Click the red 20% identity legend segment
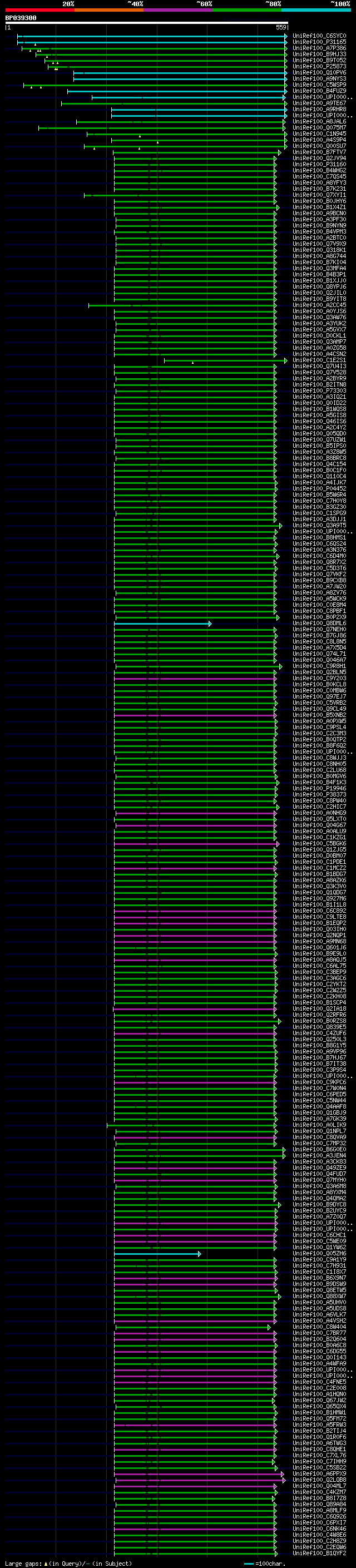 39,10
